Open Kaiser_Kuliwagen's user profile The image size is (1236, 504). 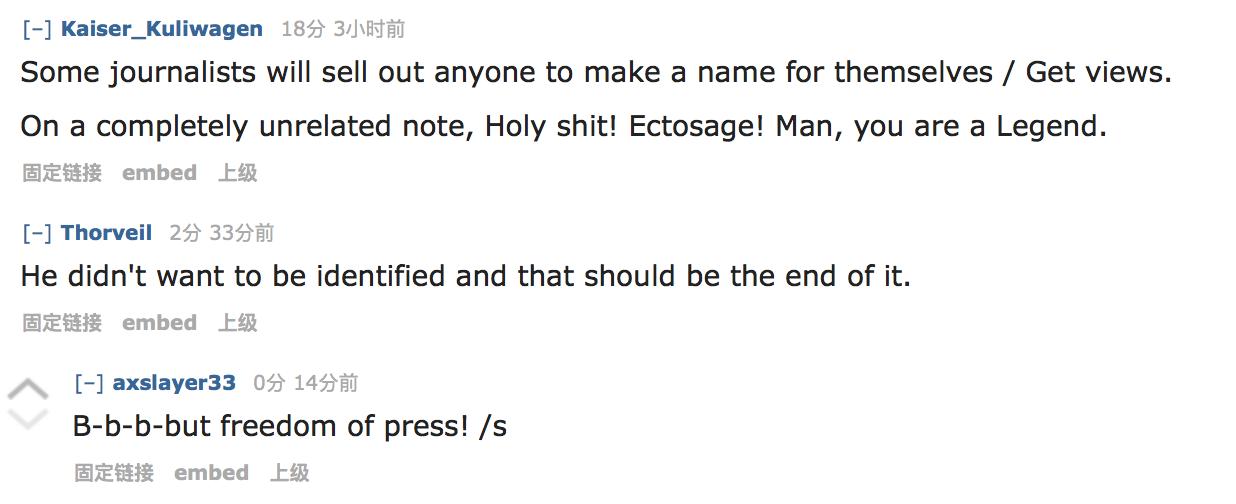(162, 29)
